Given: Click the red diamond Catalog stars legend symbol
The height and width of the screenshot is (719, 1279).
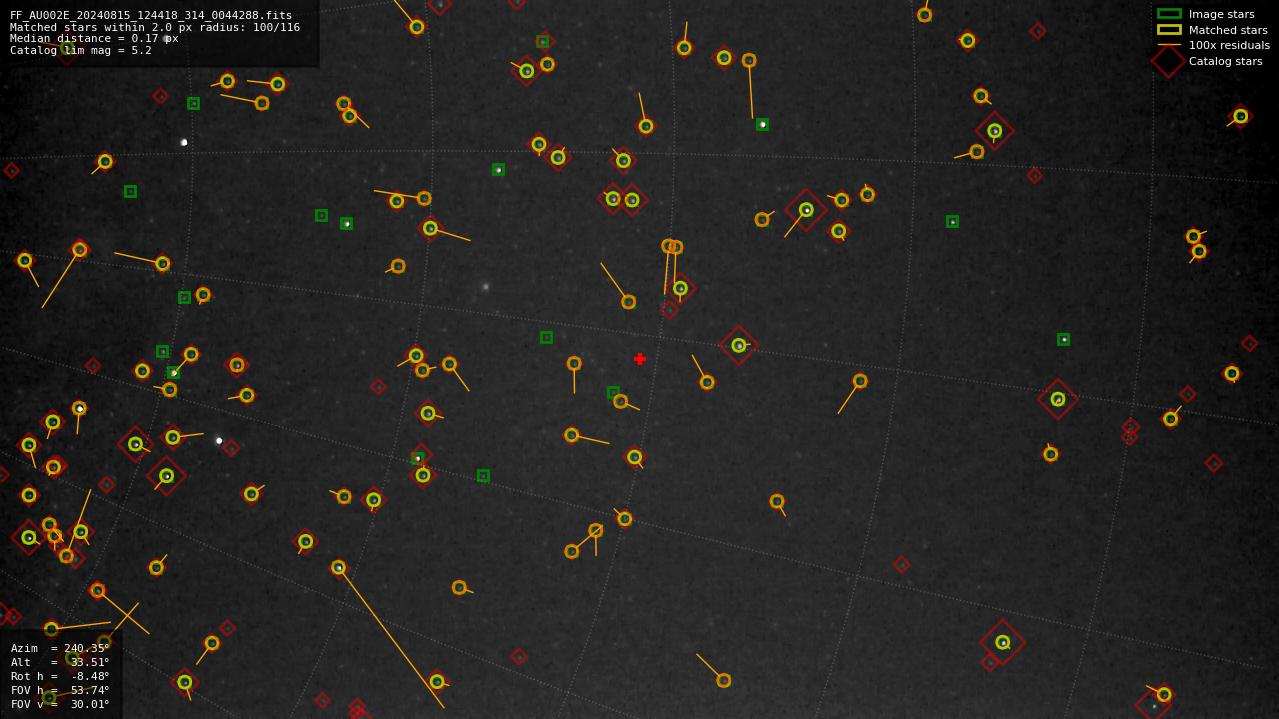Looking at the screenshot, I should [x=1169, y=61].
